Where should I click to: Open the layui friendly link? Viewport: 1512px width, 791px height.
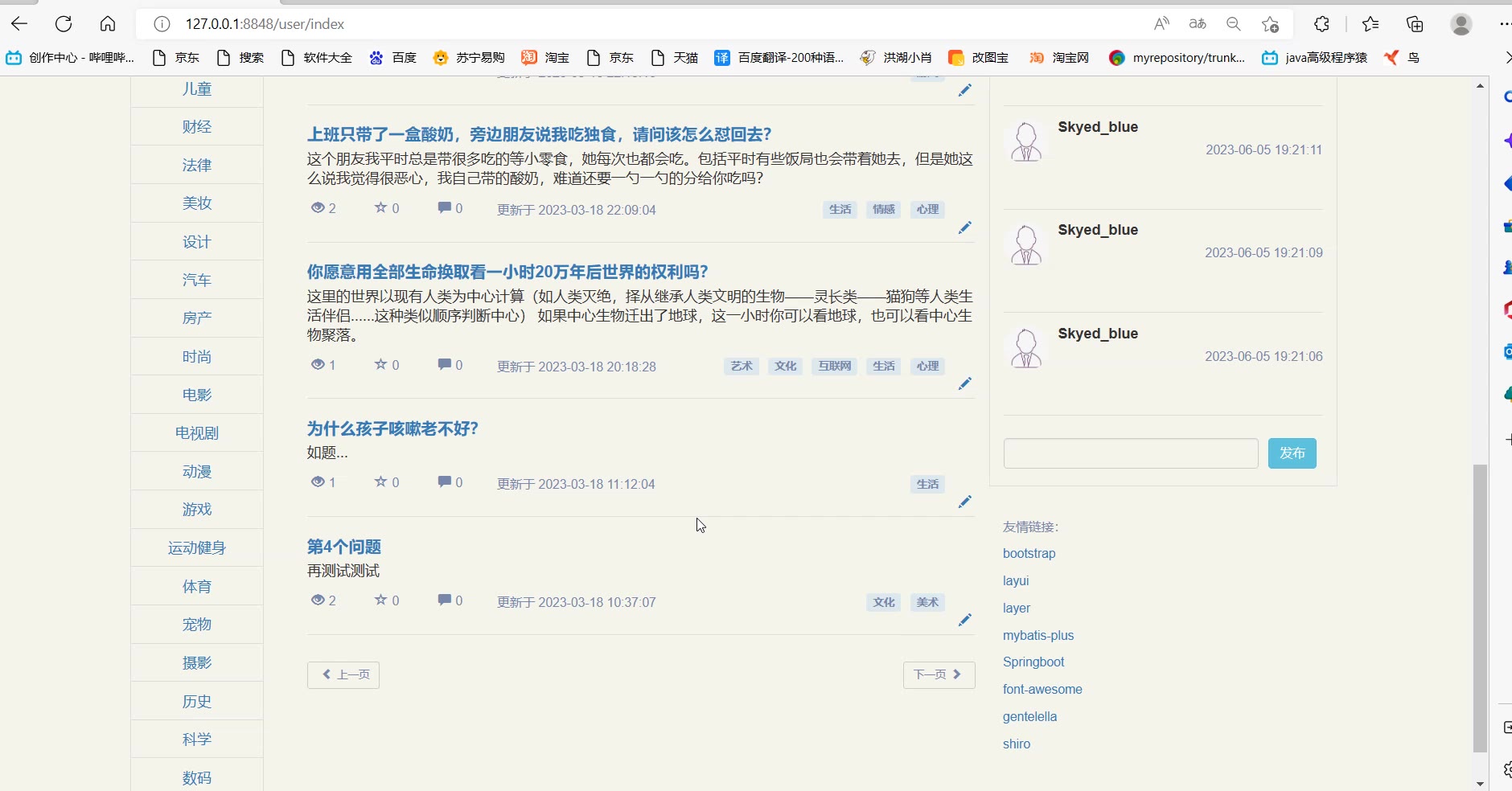click(x=1016, y=580)
